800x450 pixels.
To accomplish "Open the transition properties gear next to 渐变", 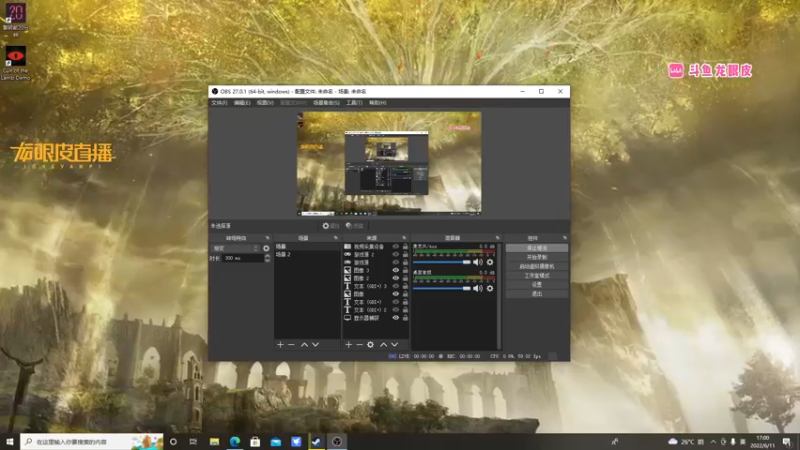I will pos(266,248).
